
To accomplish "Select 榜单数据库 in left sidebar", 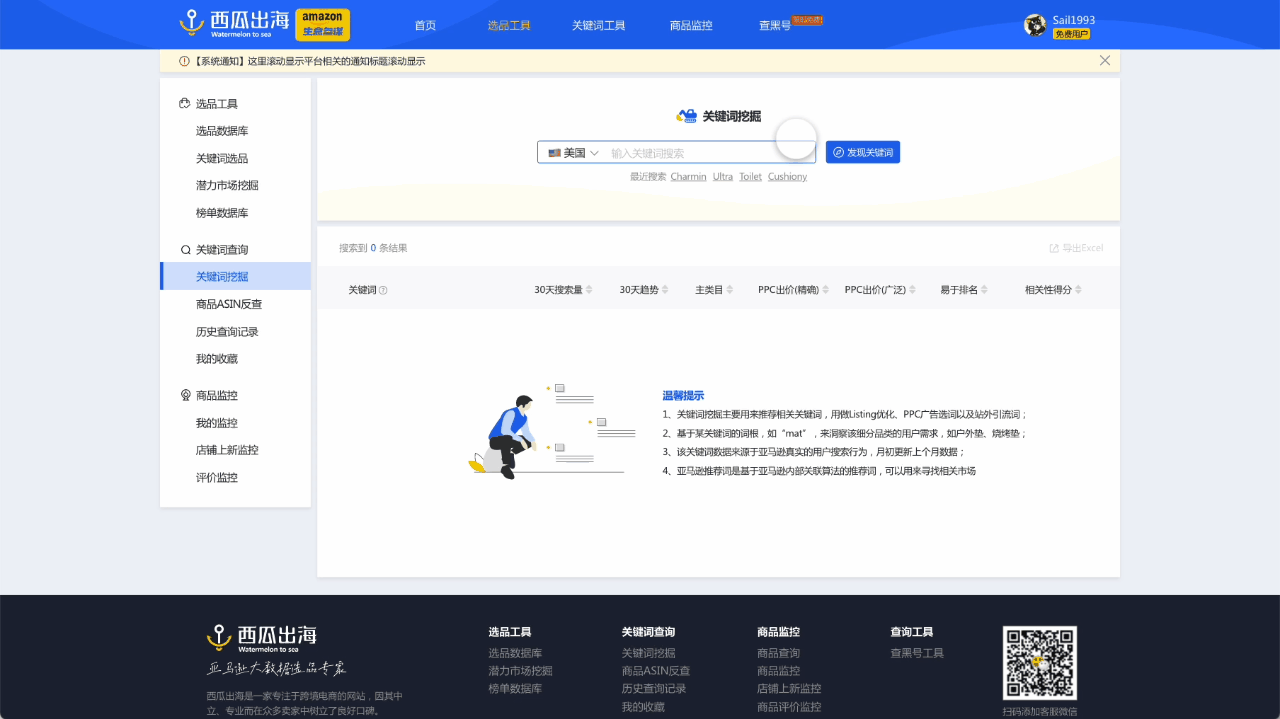I will pyautogui.click(x=222, y=213).
